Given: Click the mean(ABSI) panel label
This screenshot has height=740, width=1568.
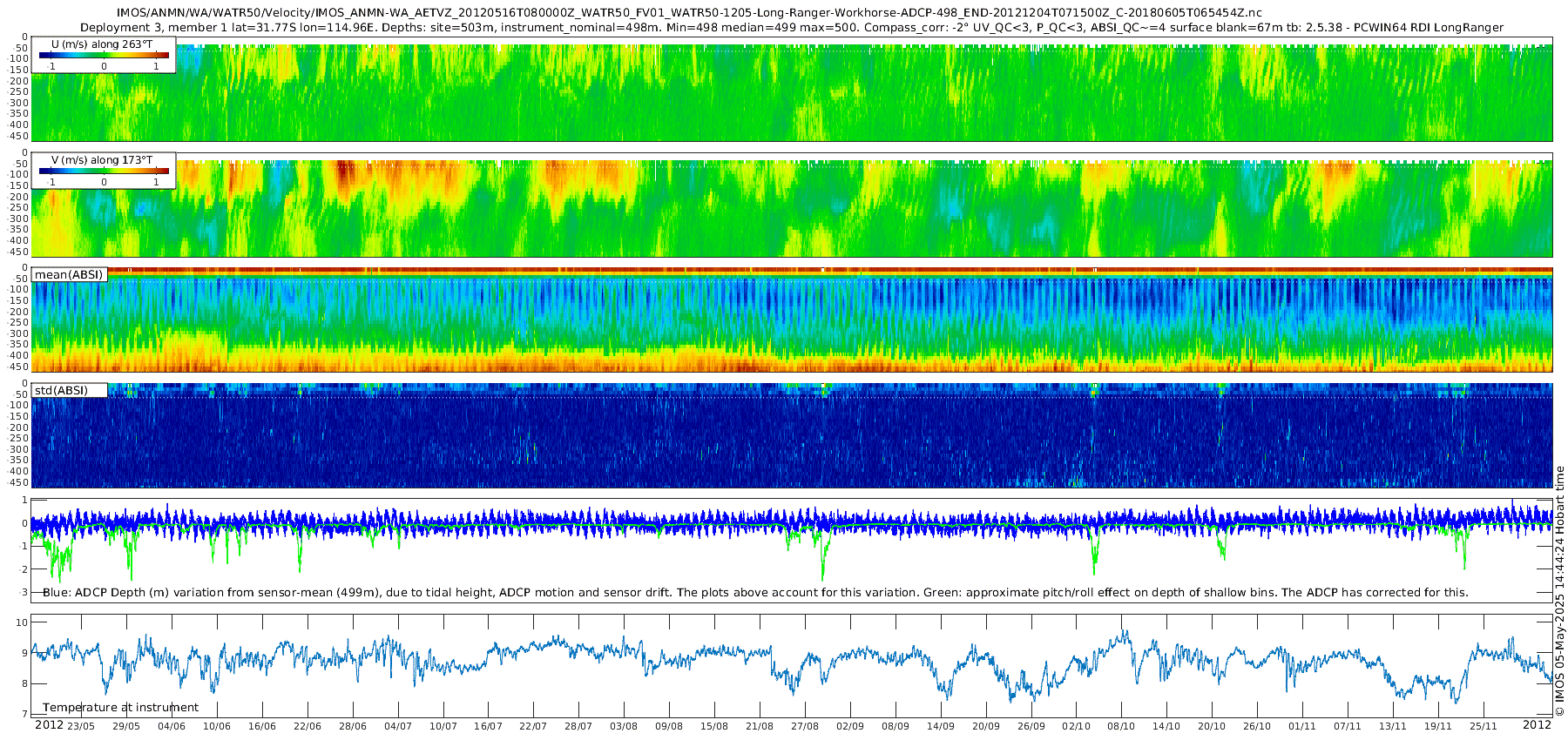Looking at the screenshot, I should 69,275.
